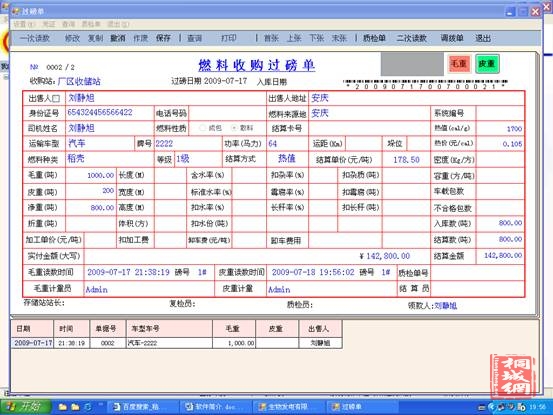Click the toolbar 退出 button
Screen dimensions: 553x415
483,38
